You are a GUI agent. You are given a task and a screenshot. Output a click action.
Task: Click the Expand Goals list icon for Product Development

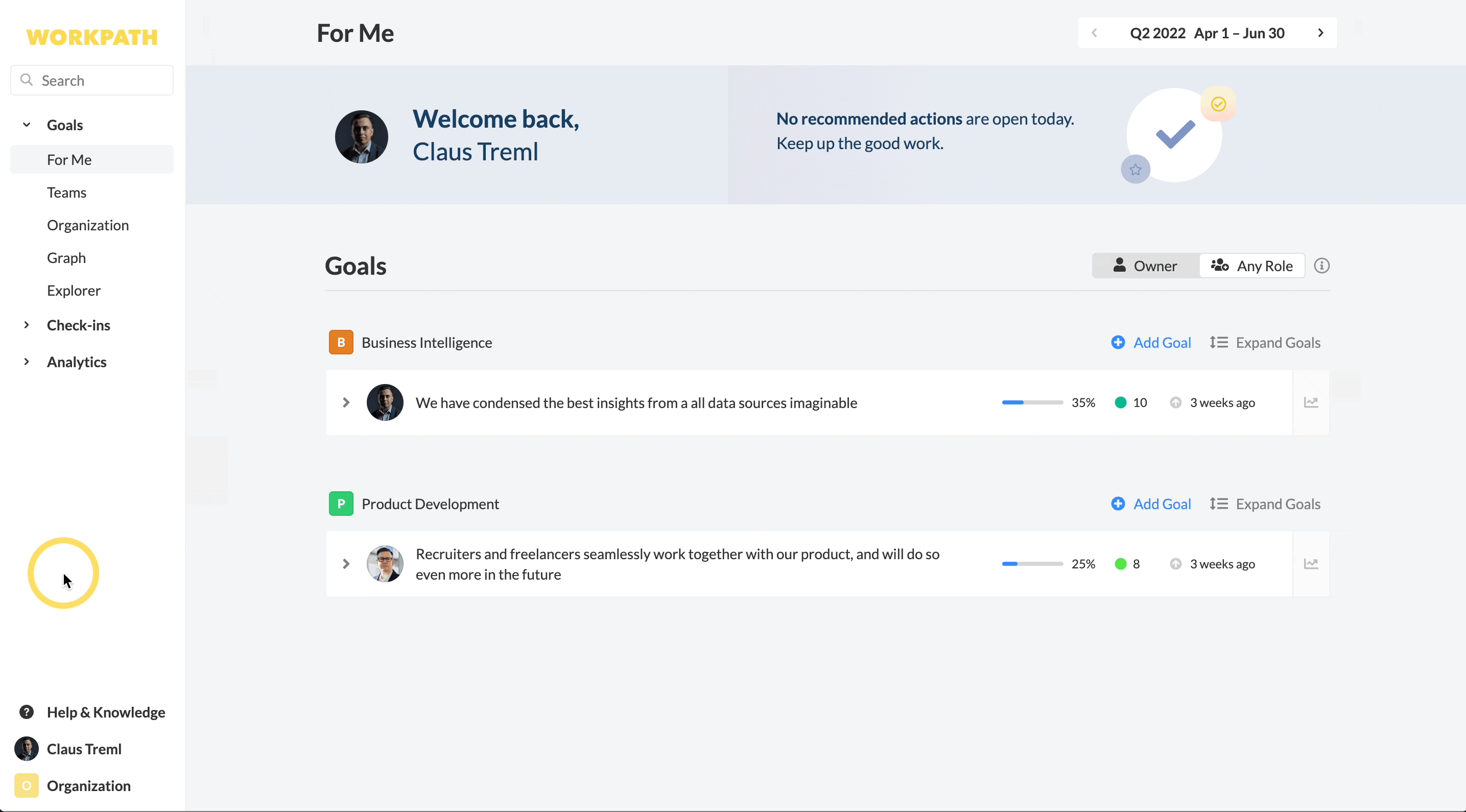[1218, 504]
